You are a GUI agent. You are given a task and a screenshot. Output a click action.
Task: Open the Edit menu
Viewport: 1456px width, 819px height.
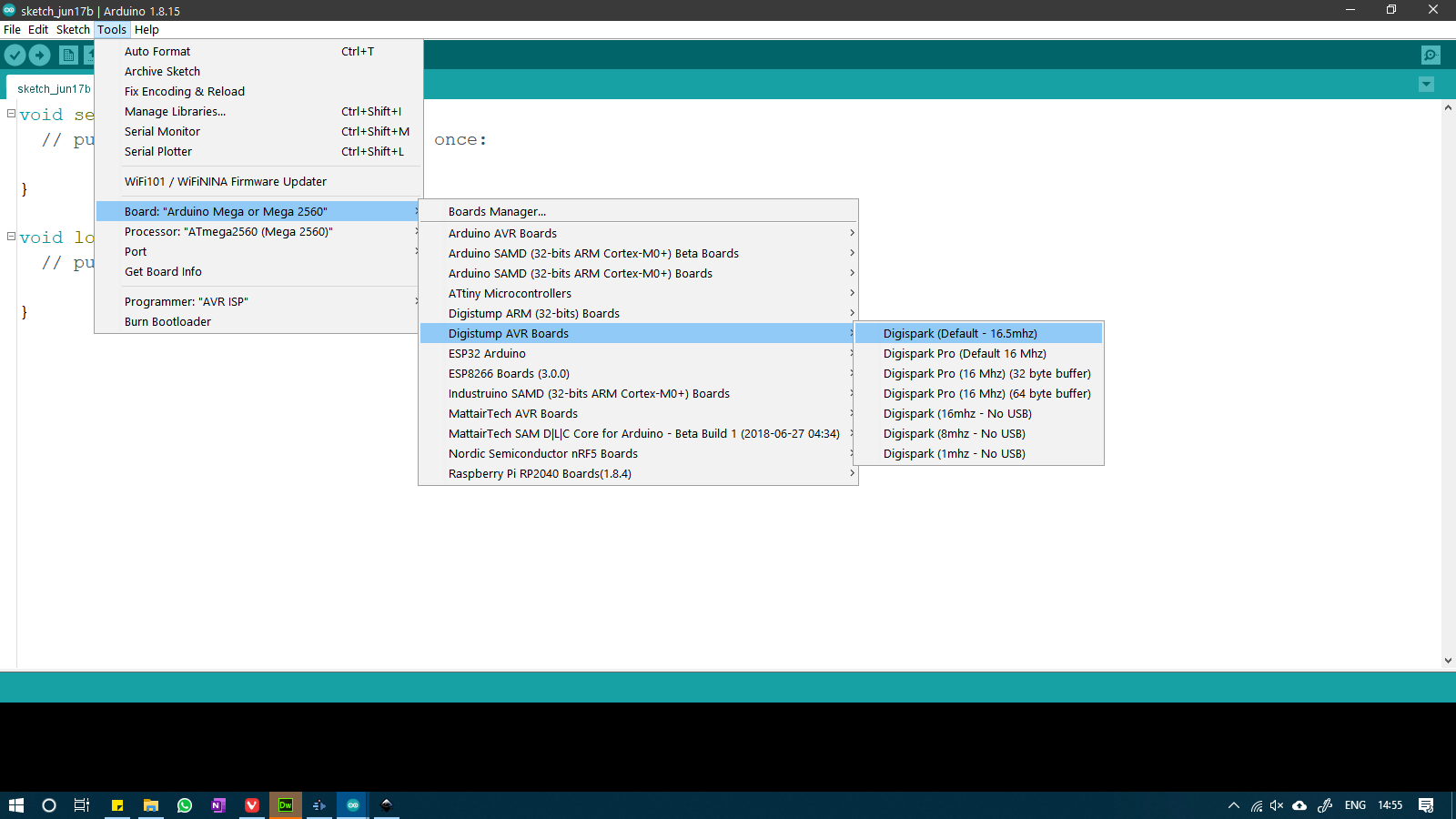(38, 29)
